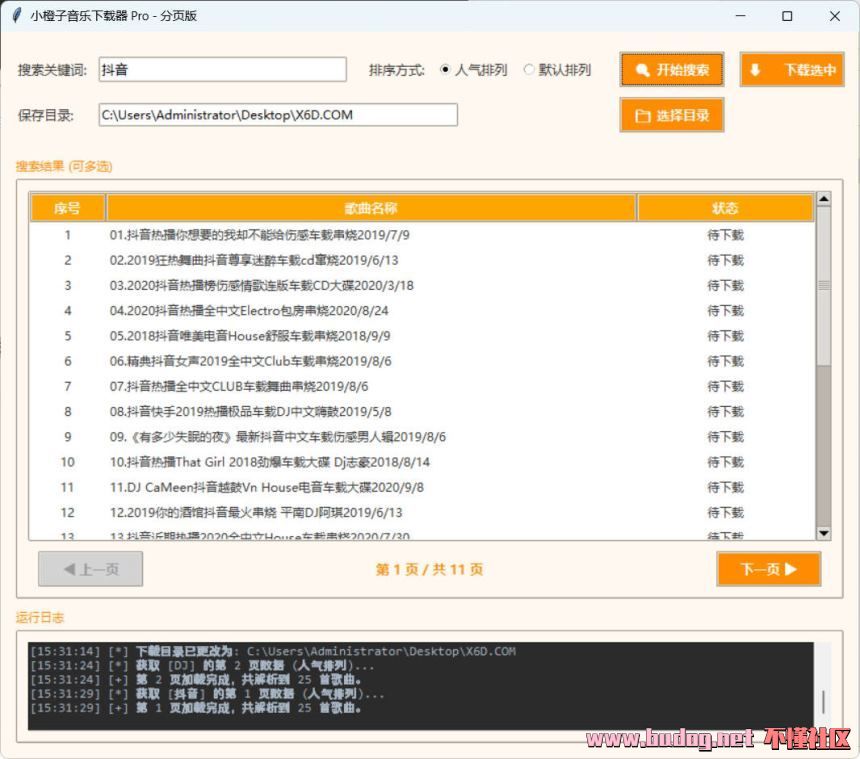This screenshot has width=860, height=759.
Task: Click the log line at 15:31:29 获取 [抖音]
Action: pyautogui.click(x=207, y=694)
